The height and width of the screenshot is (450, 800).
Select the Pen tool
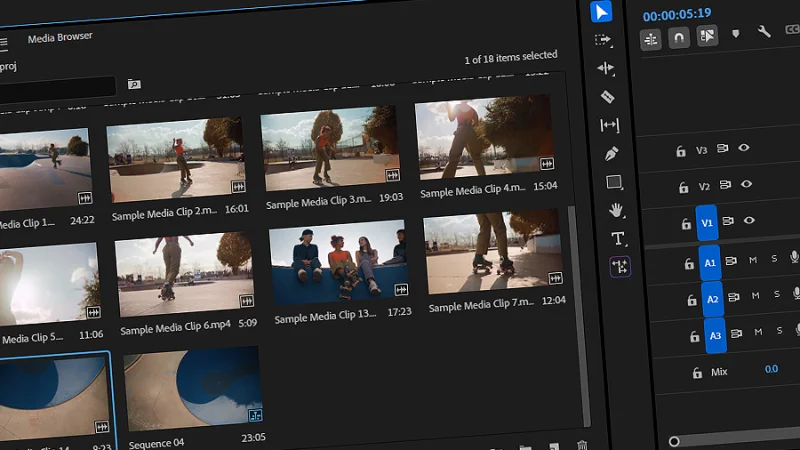pos(612,153)
